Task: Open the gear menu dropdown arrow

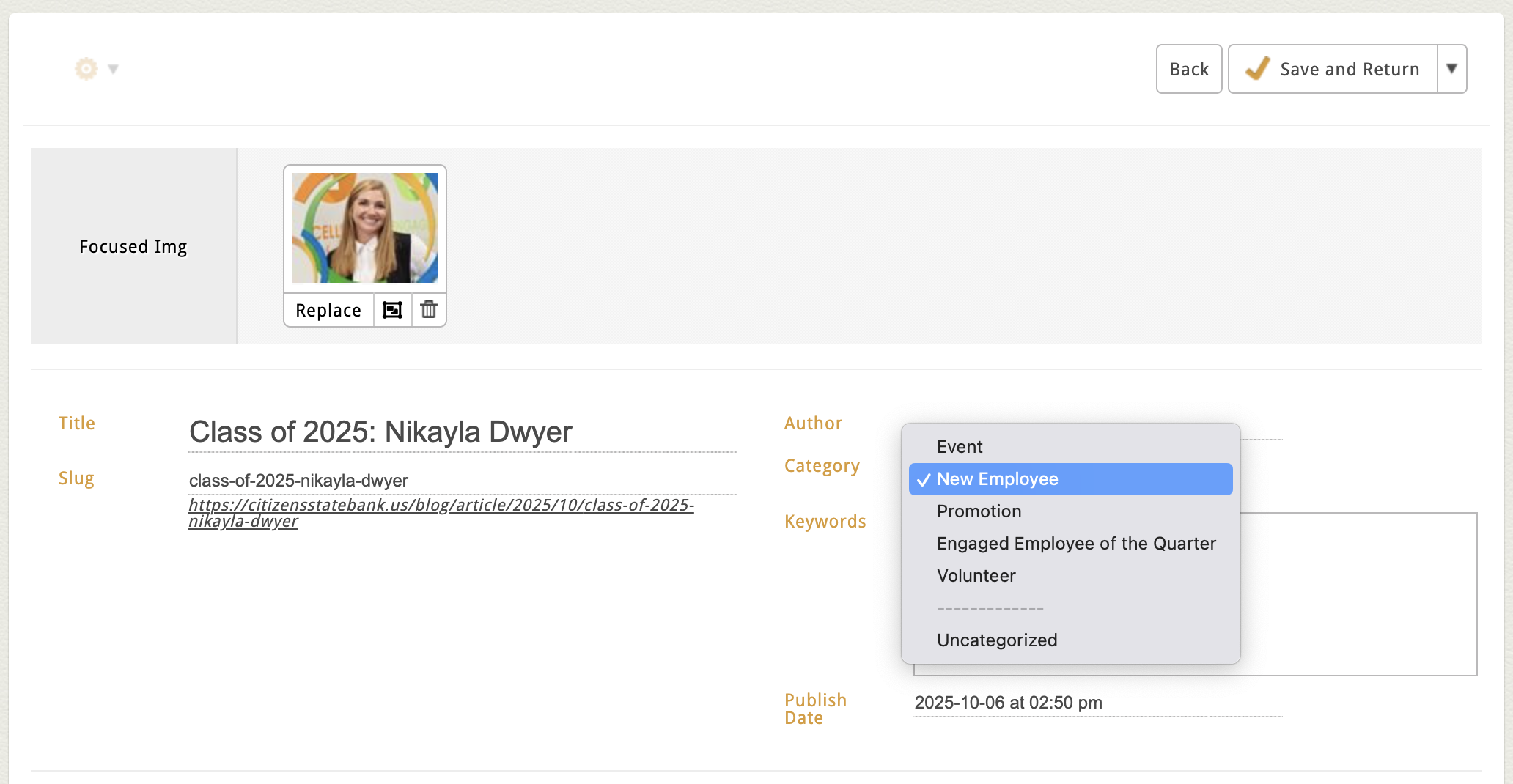Action: click(x=113, y=69)
